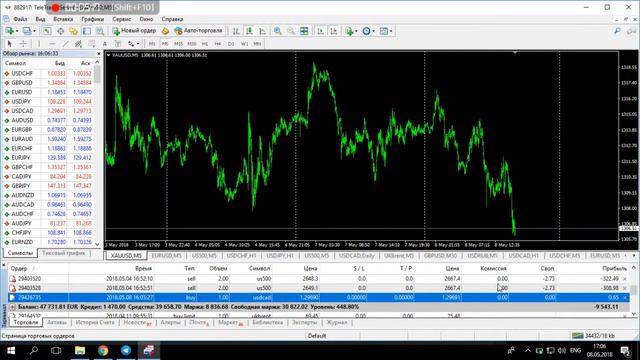Image resolution: width=640 pixels, height=360 pixels.
Task: Switch timeframe to D1
Action: coord(231,44)
